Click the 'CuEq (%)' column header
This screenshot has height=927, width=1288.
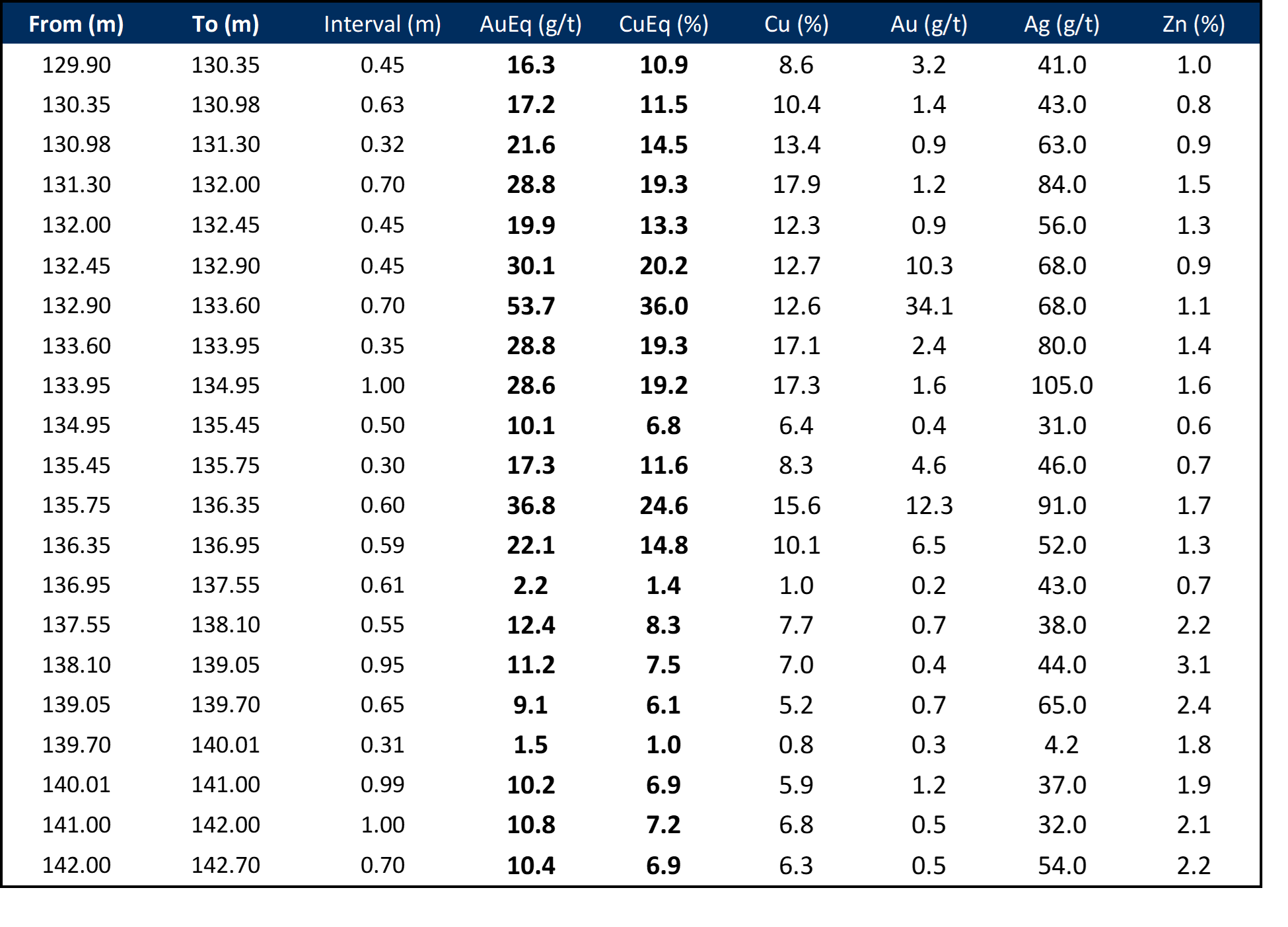[x=664, y=24]
